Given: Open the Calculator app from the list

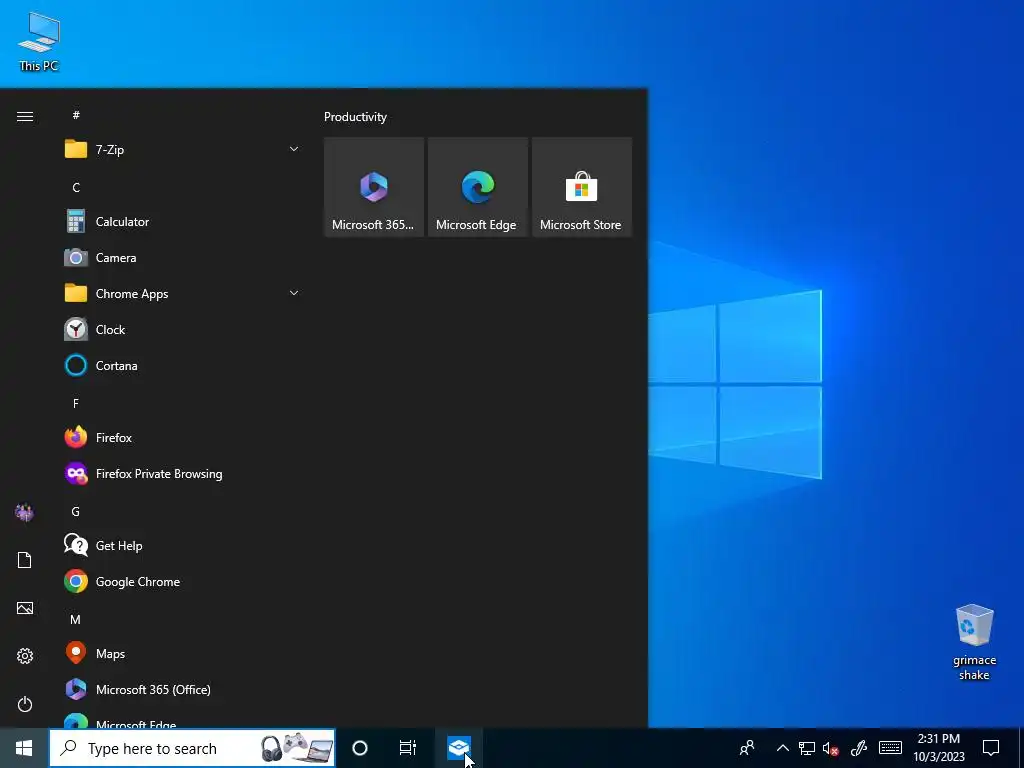Looking at the screenshot, I should coord(182,222).
